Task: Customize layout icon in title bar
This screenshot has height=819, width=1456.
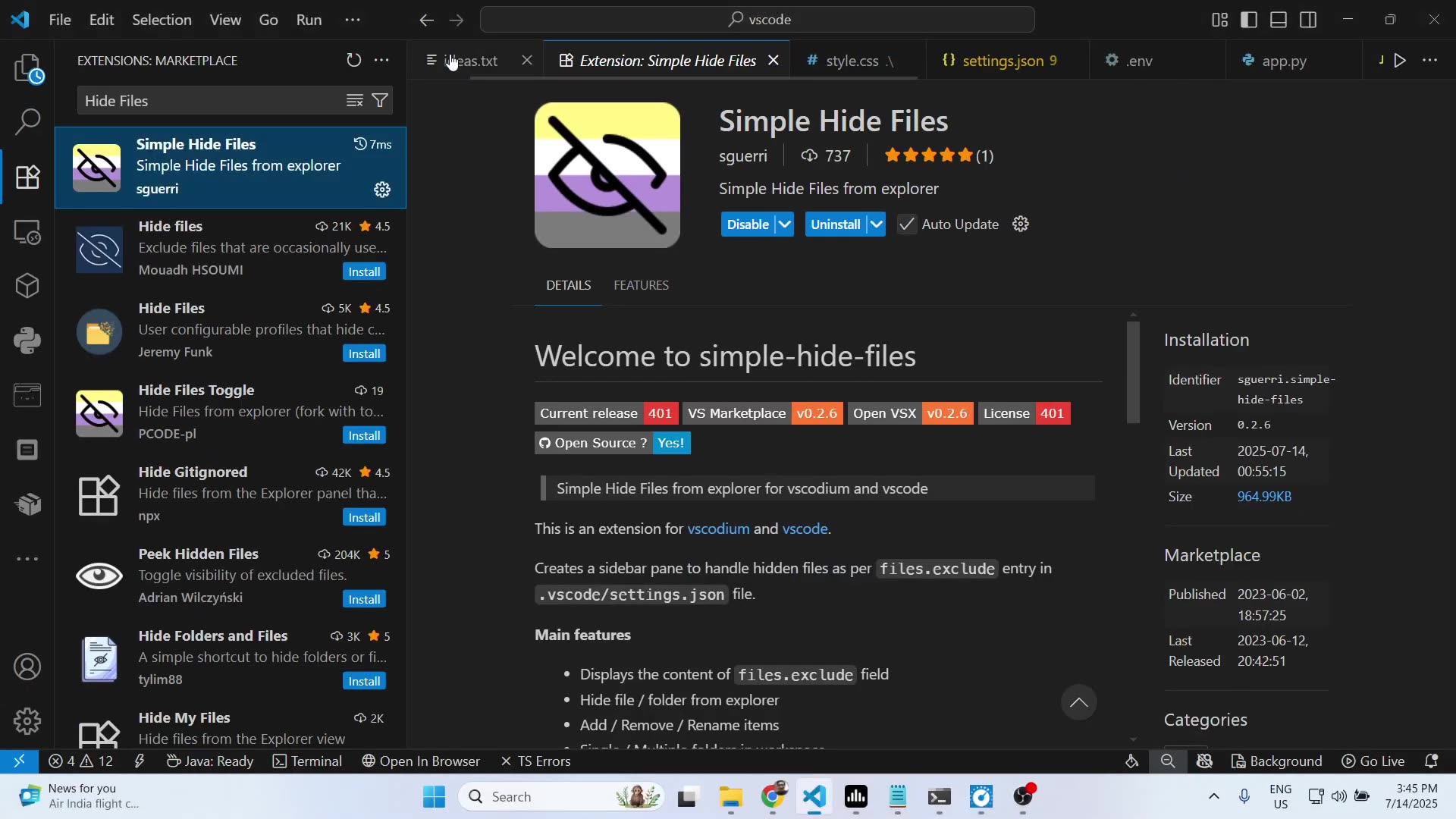Action: click(x=1219, y=20)
